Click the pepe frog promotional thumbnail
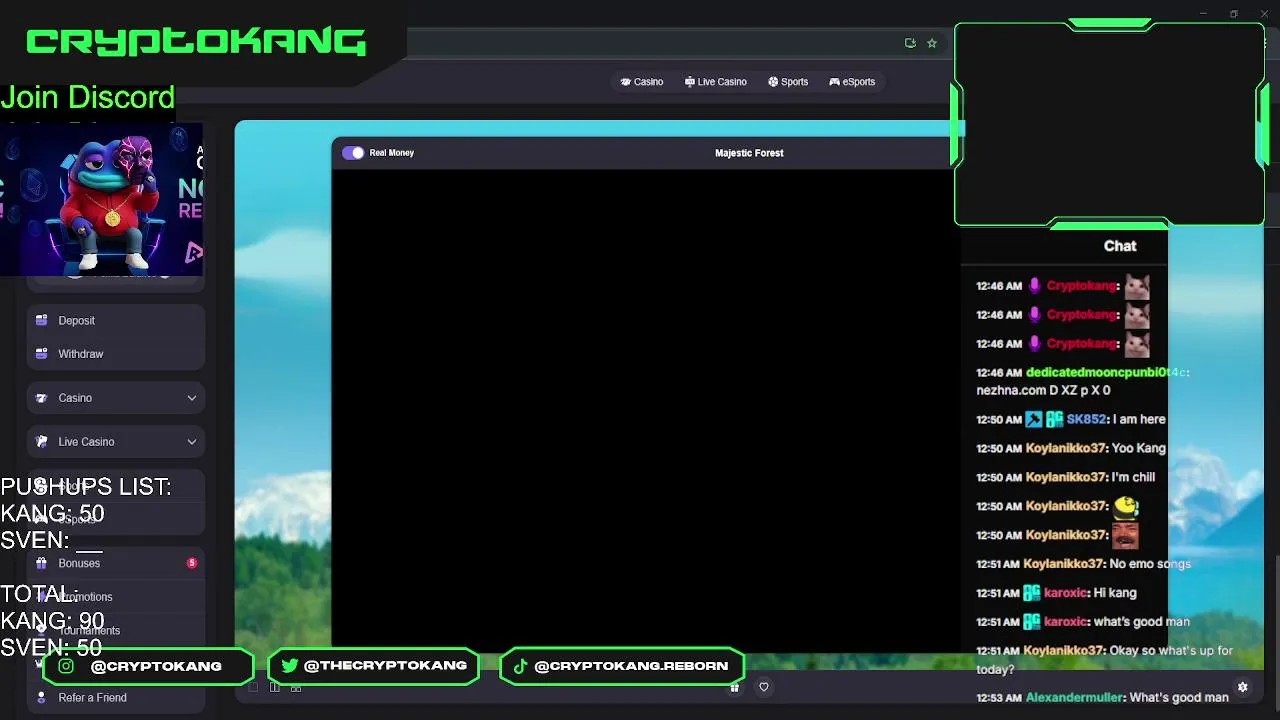 (x=102, y=200)
